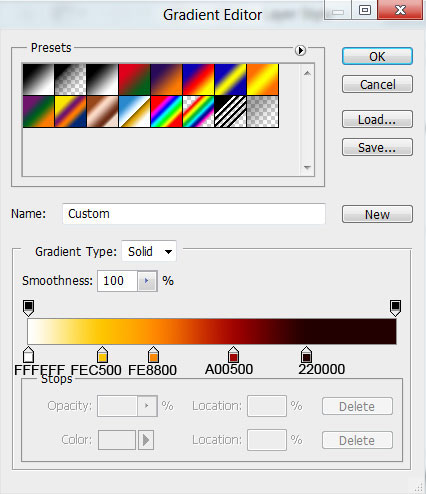Select the Violet, Green, Orange preset
Viewport: 426px width, 494px height.
pos(38,112)
